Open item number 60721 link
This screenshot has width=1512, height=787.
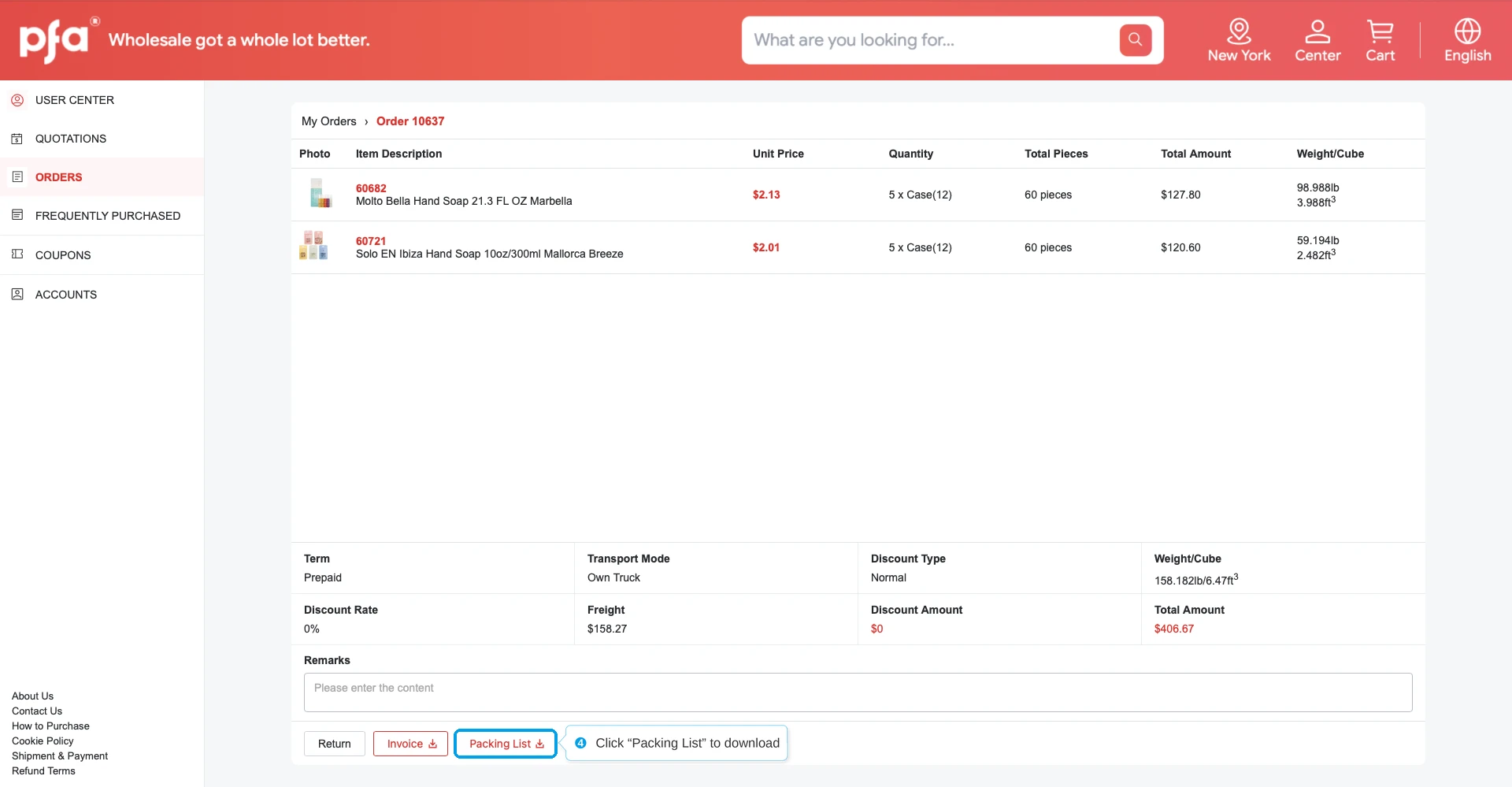(x=371, y=241)
